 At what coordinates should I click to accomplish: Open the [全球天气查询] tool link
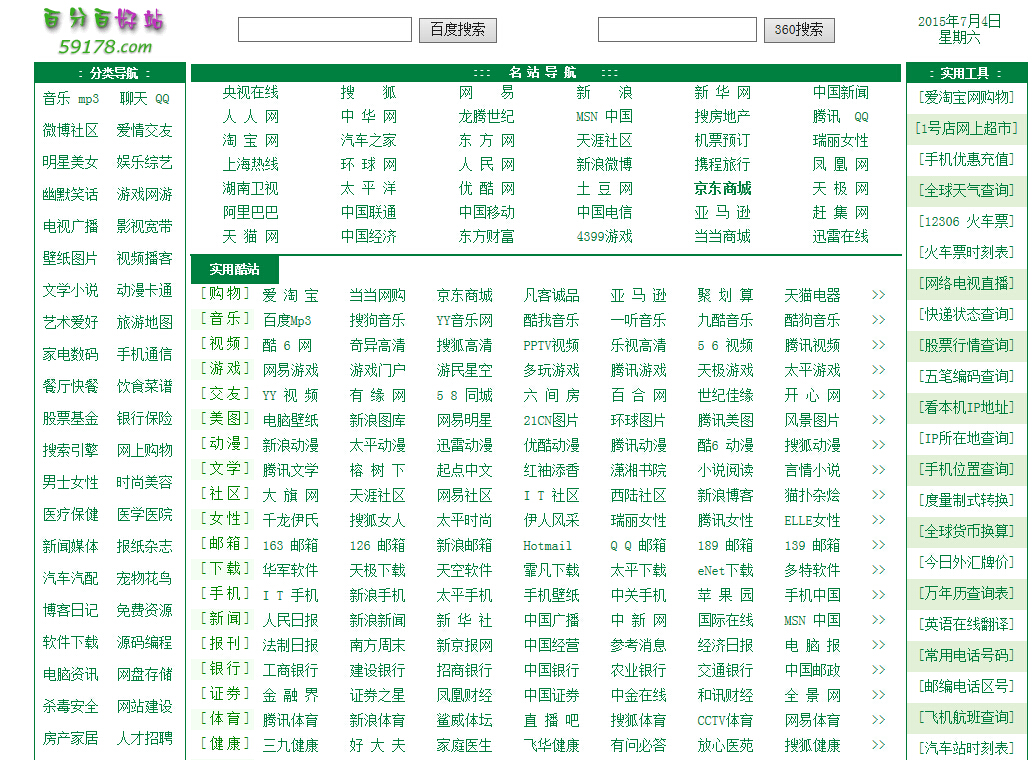pyautogui.click(x=967, y=191)
